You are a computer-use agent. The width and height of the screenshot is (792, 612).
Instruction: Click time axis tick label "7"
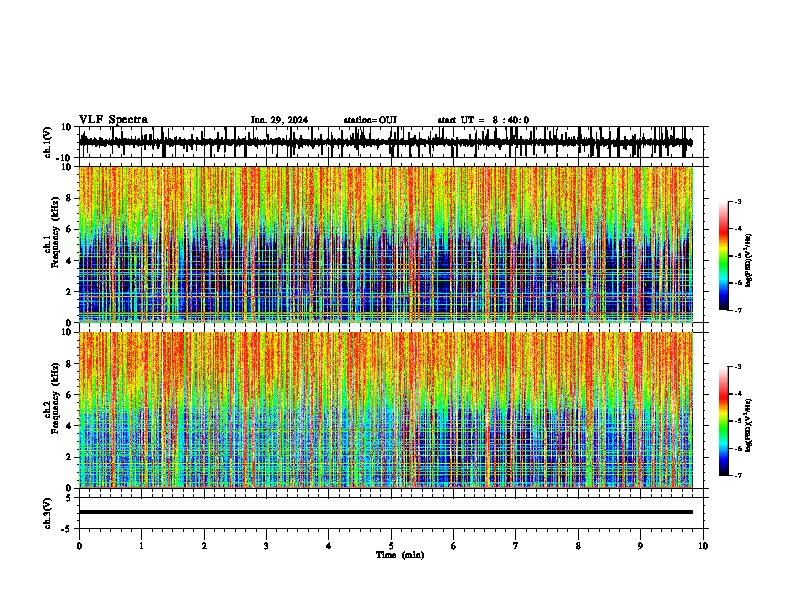point(516,546)
